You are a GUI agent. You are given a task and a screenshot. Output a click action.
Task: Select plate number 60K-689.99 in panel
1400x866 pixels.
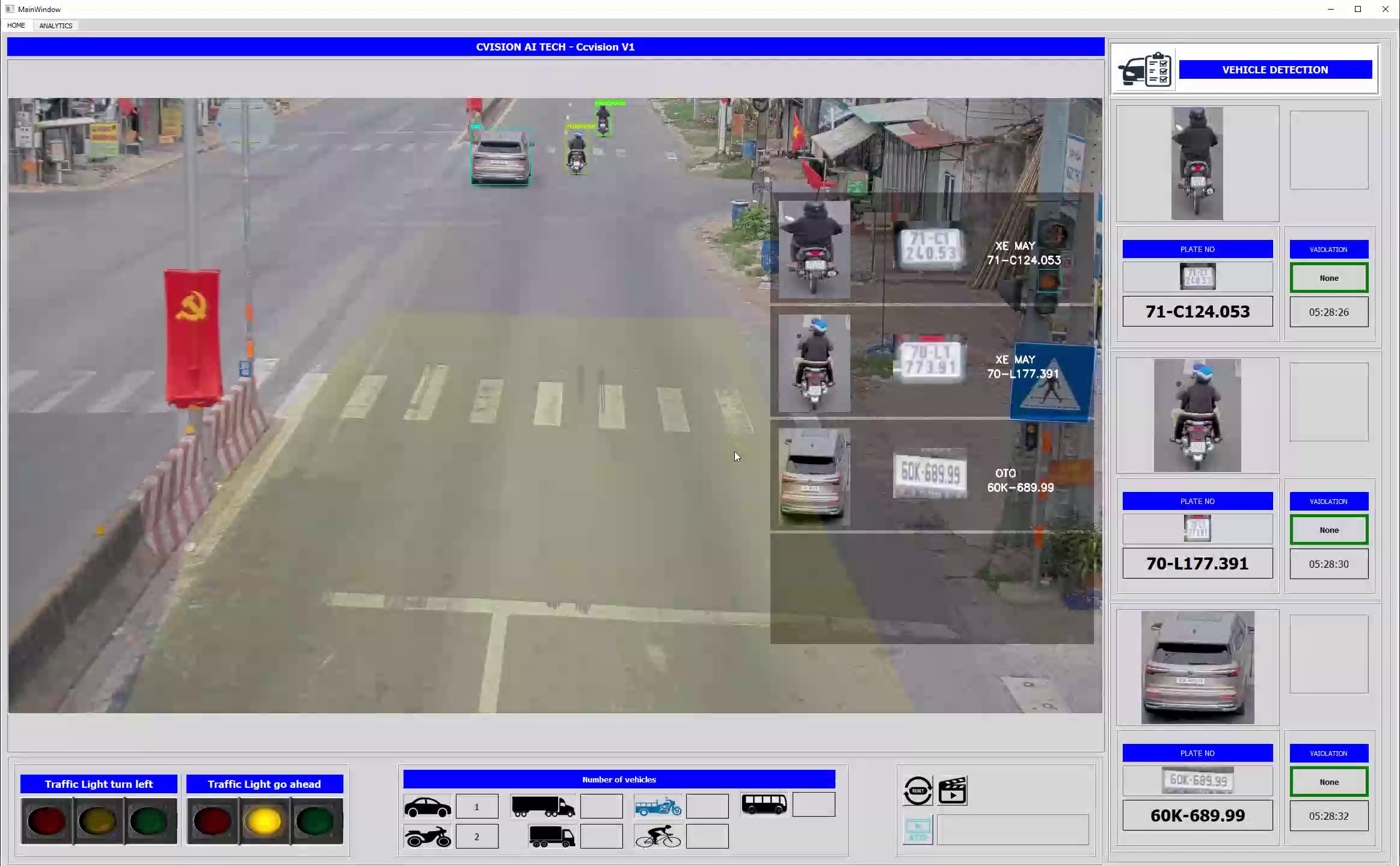coord(1197,815)
